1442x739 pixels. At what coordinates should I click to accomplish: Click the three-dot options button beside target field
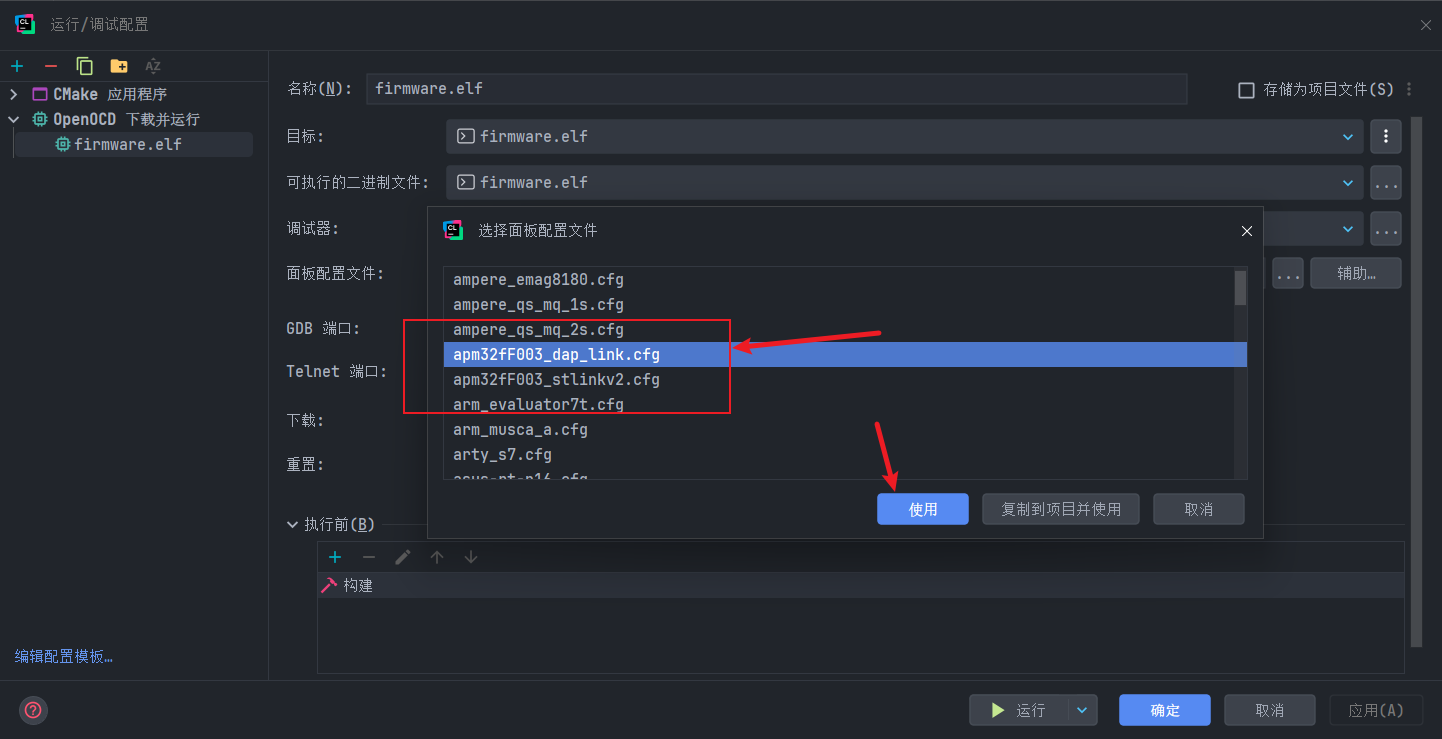1385,136
